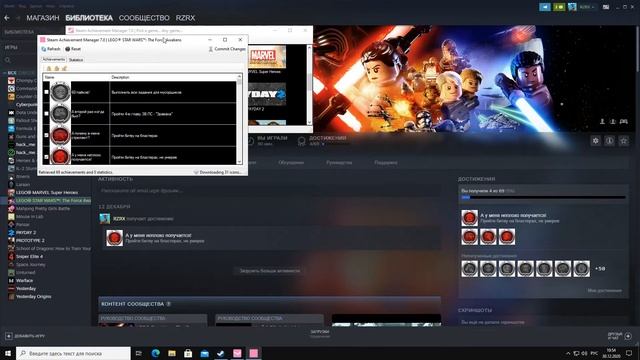Open the Руководства tab on game page
Viewport: 640px width, 360px height.
tap(339, 162)
